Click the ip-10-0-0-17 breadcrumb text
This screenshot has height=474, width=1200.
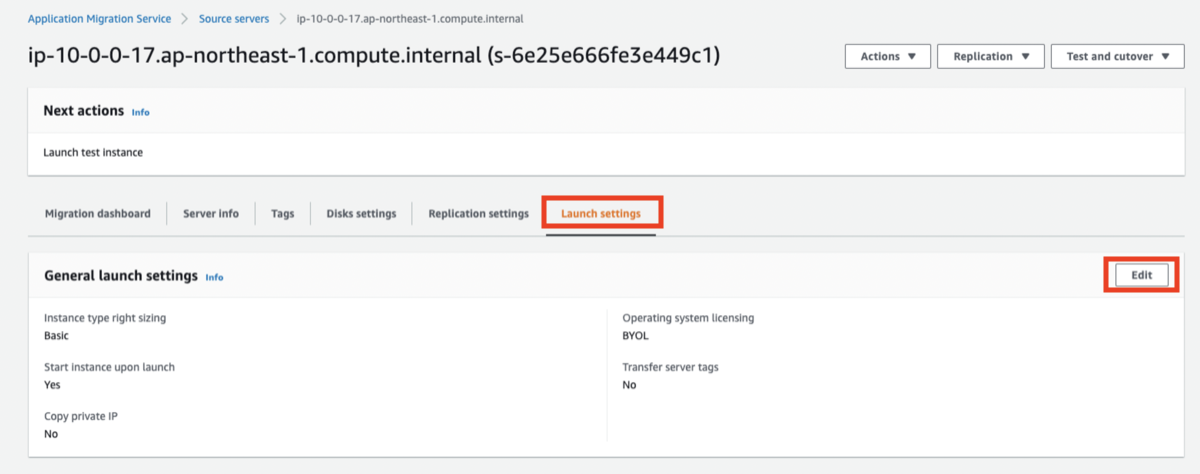pyautogui.click(x=410, y=19)
